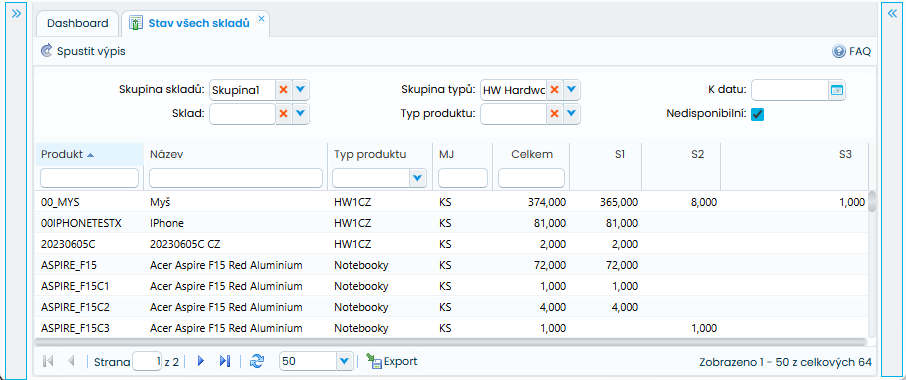This screenshot has width=906, height=380.
Task: Open the K datu calendar picker
Action: (837, 90)
